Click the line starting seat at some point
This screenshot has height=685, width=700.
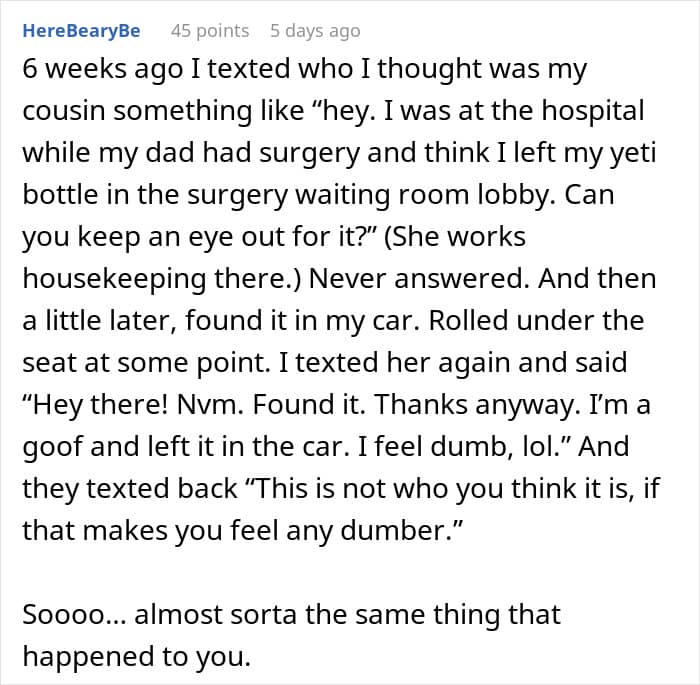click(x=325, y=362)
